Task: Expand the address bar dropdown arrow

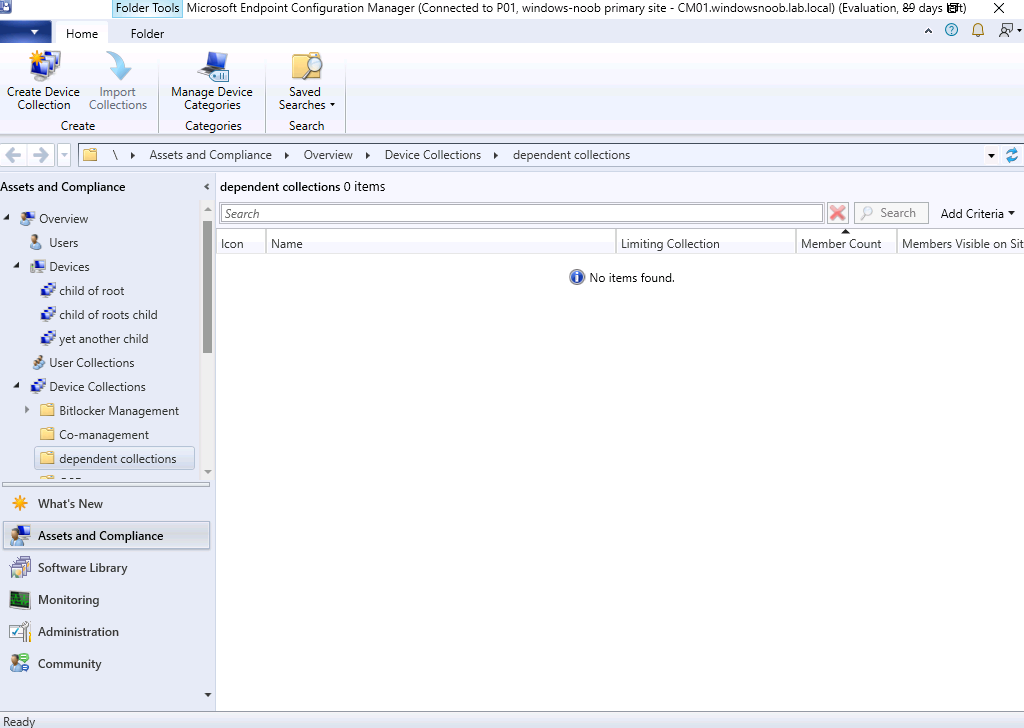Action: point(991,155)
